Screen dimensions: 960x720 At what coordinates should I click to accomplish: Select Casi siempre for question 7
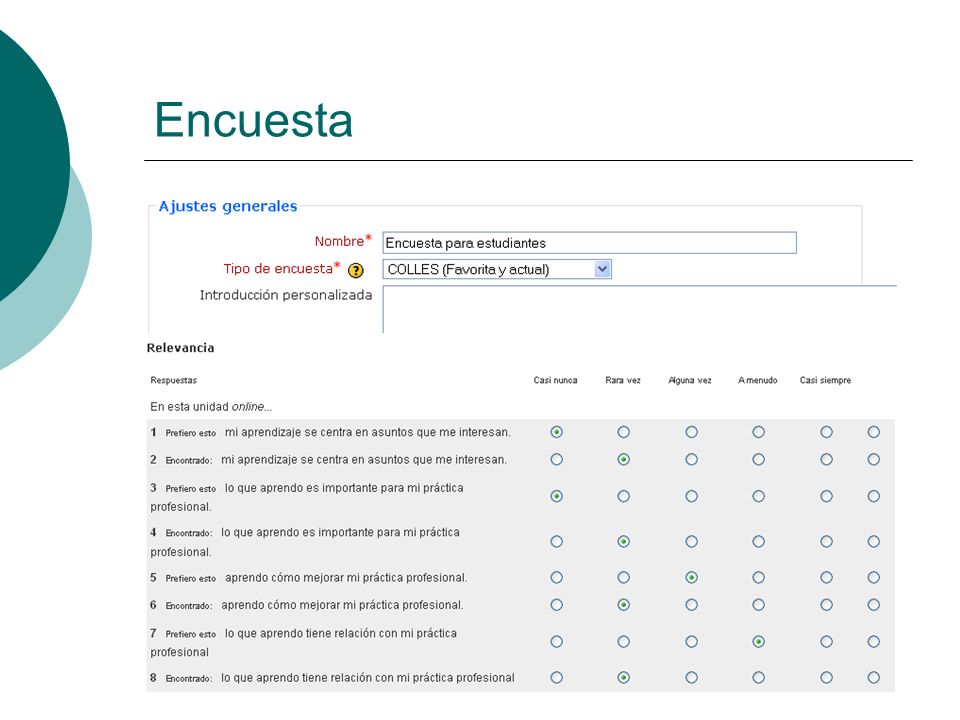pyautogui.click(x=827, y=642)
